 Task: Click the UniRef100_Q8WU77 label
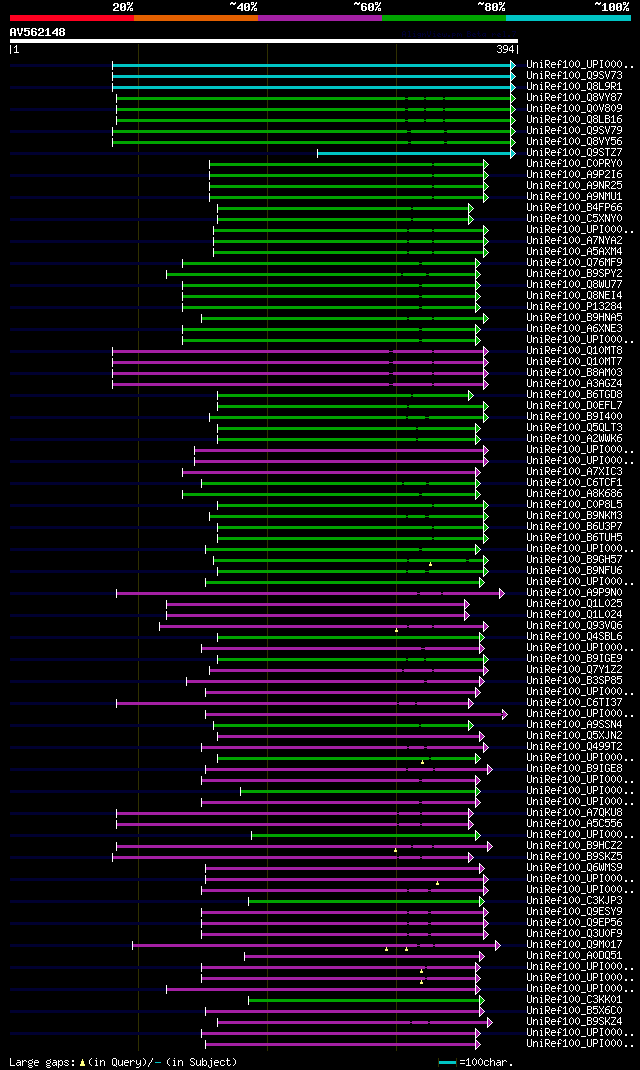tap(574, 285)
